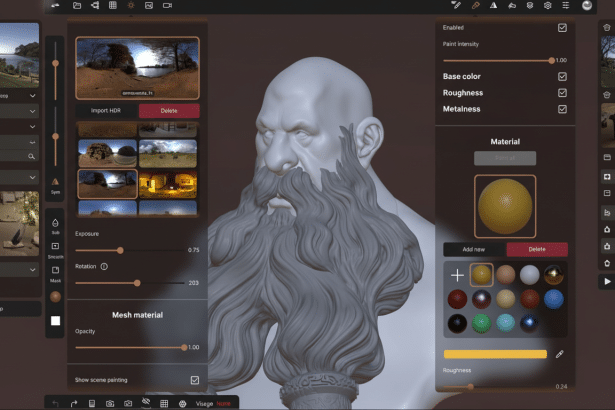Toggle the crossed-out eye icon in bottom bar
This screenshot has width=615, height=410.
146,402
